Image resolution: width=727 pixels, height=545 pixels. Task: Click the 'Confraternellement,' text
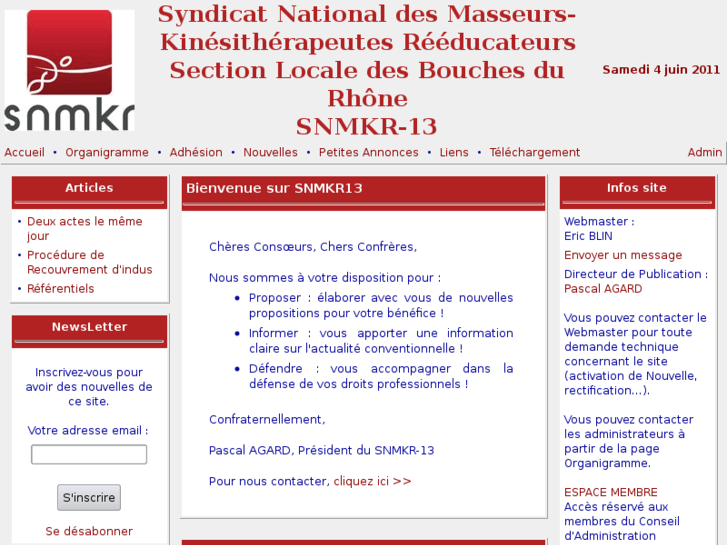267,419
